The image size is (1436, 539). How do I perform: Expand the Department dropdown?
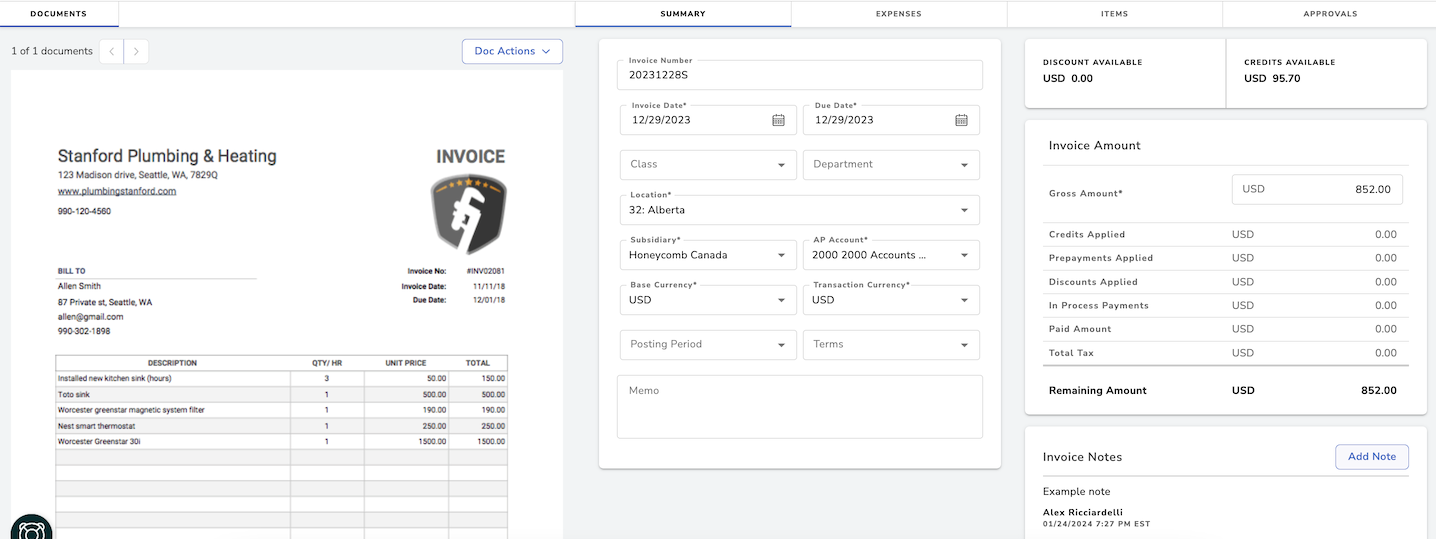pyautogui.click(x=891, y=165)
